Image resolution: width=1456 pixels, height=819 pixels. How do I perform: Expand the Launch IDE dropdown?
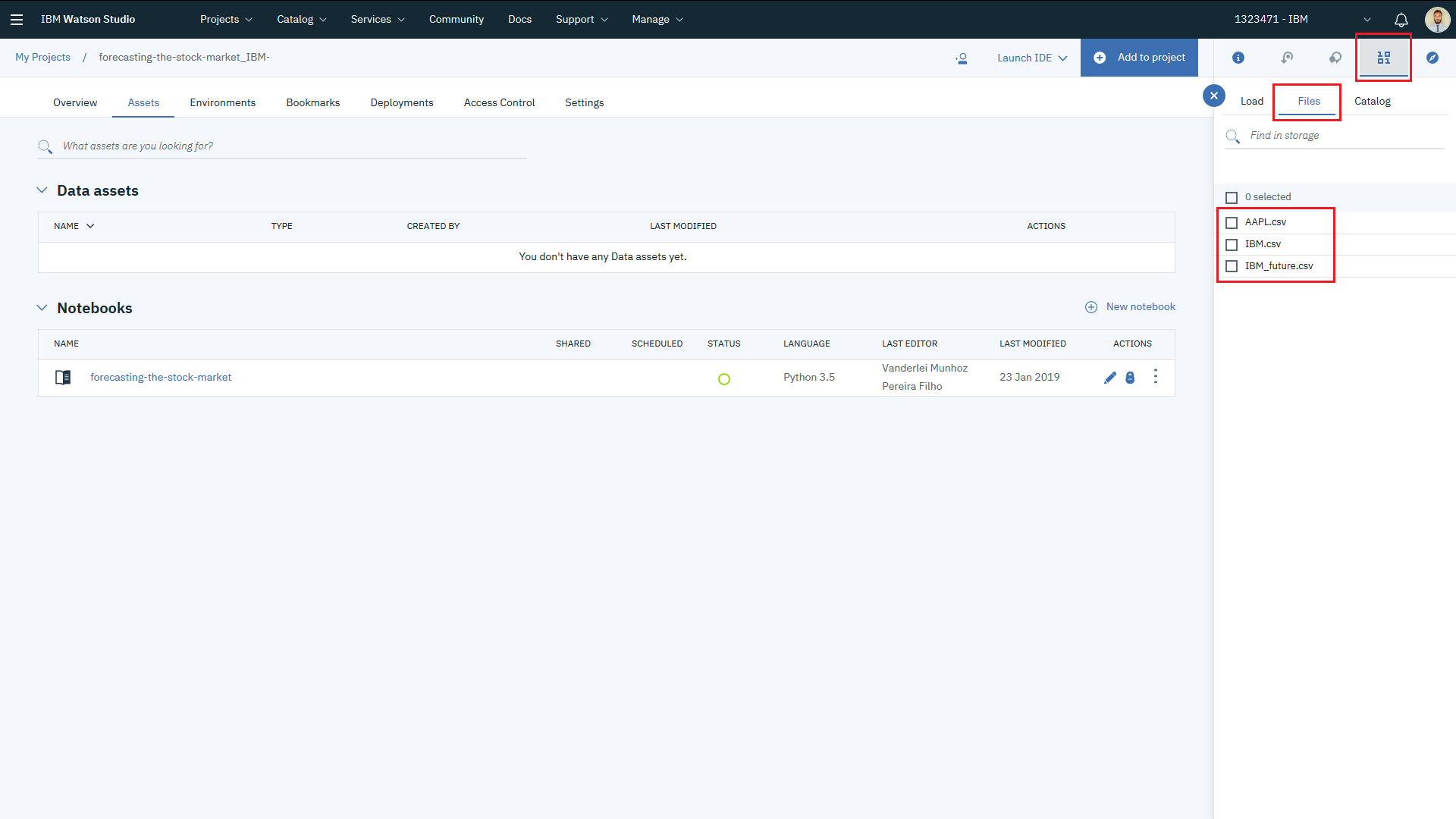click(x=1031, y=58)
